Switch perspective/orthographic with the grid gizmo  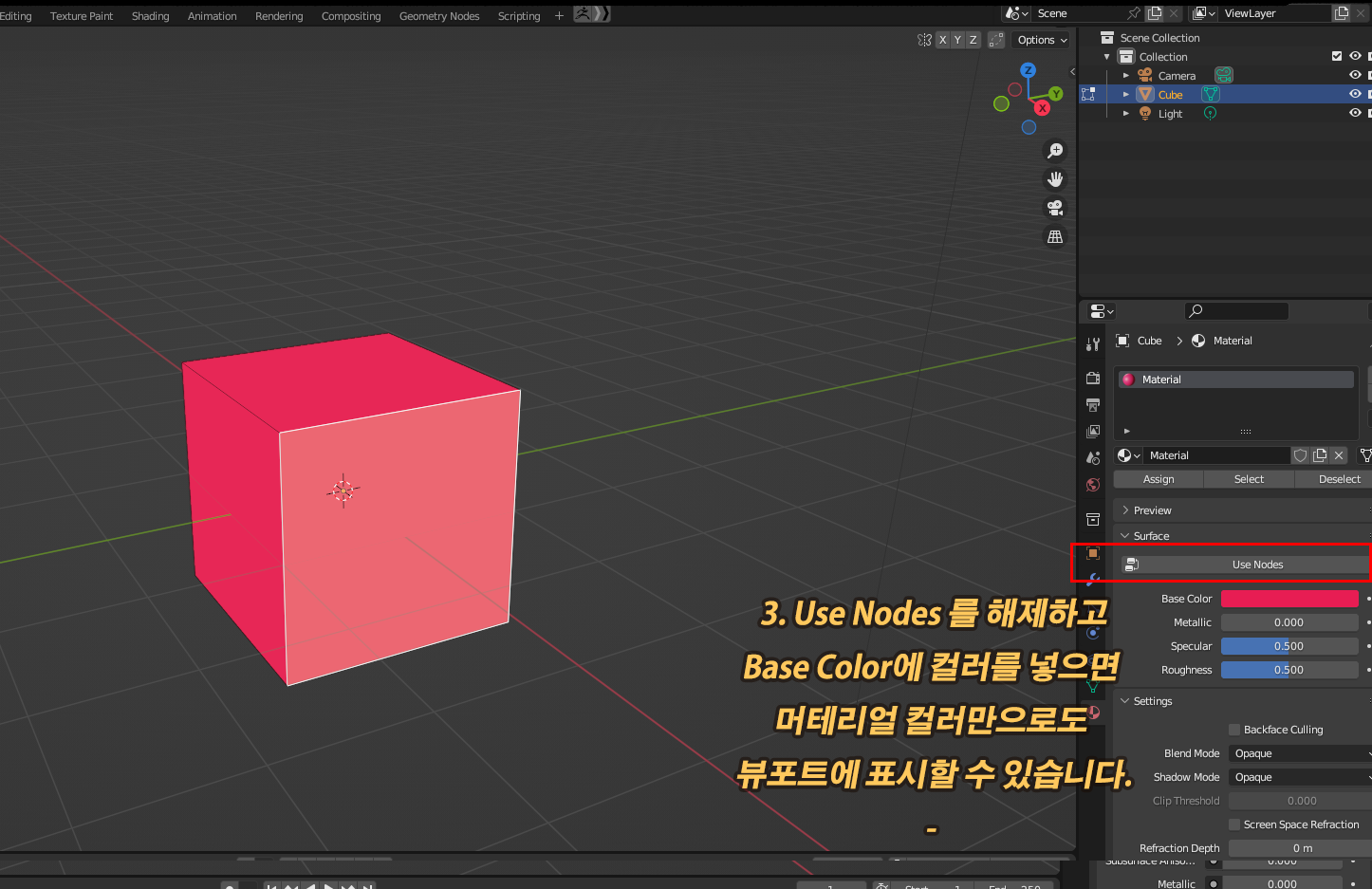coord(1055,236)
